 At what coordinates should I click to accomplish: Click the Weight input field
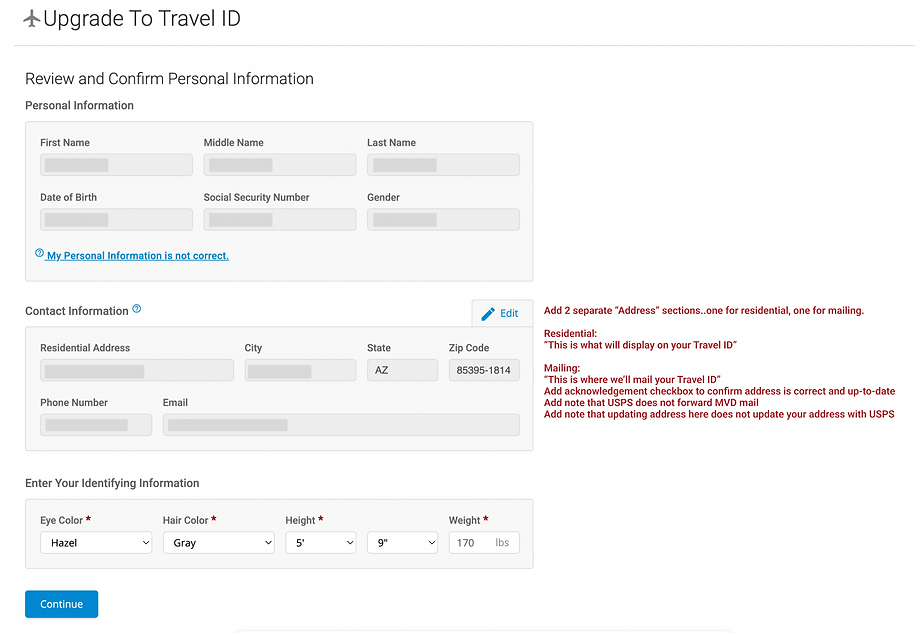click(470, 543)
